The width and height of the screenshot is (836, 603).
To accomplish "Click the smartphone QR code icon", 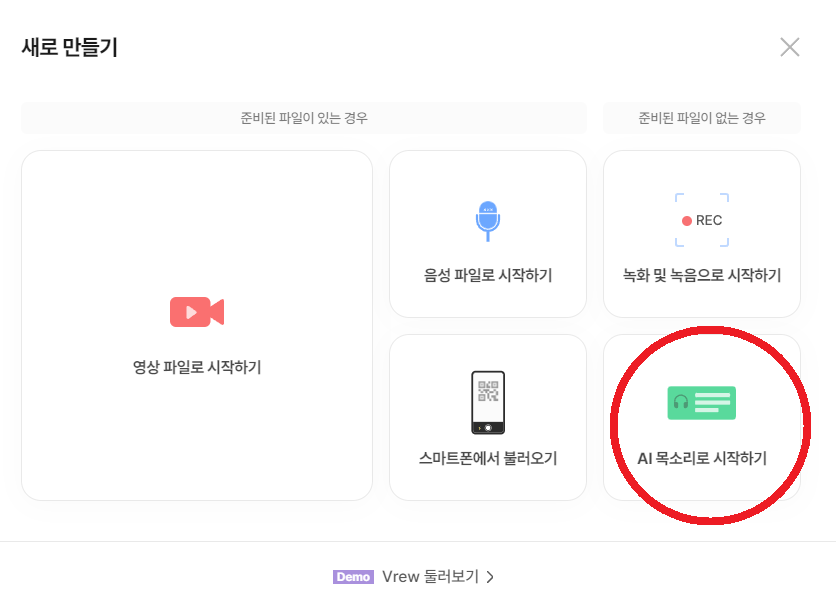I will pos(488,403).
